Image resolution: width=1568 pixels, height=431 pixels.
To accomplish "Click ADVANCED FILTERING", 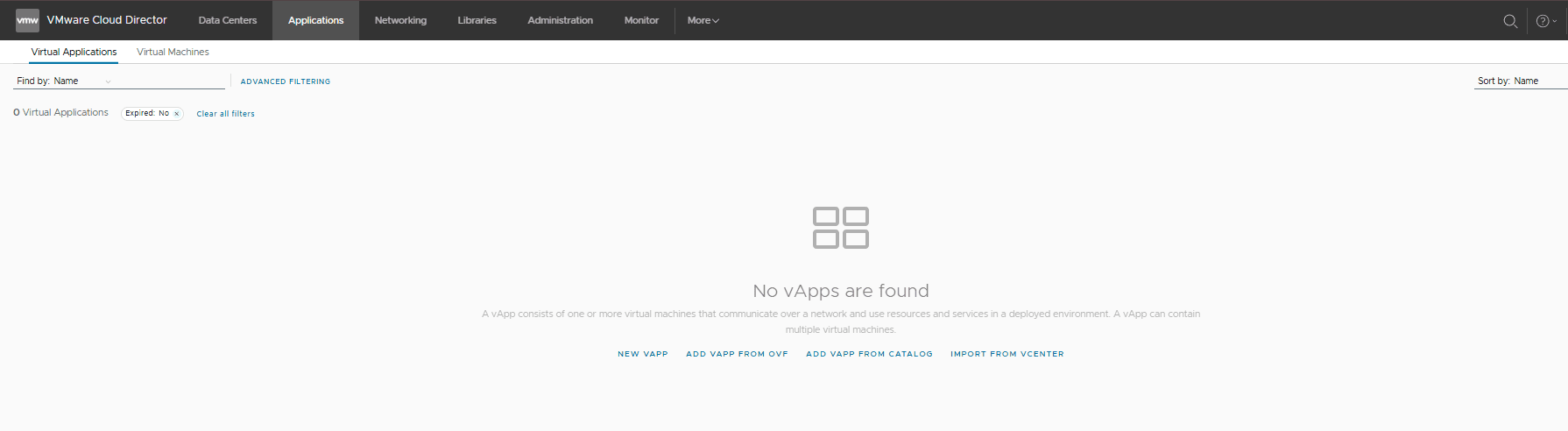I will pos(286,81).
